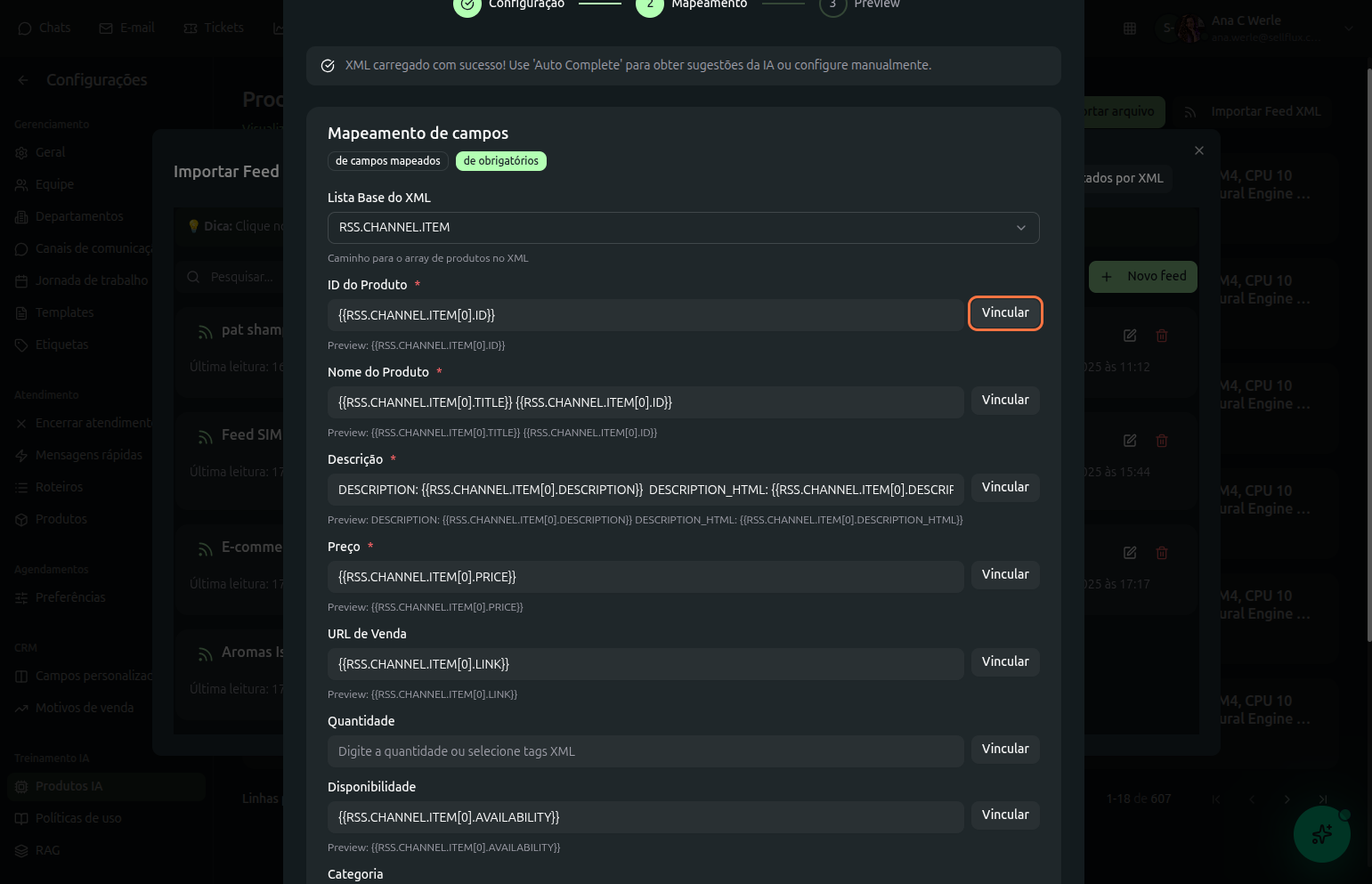Image resolution: width=1372 pixels, height=884 pixels.
Task: Open the apps grid icon in top bar
Action: click(x=1130, y=28)
